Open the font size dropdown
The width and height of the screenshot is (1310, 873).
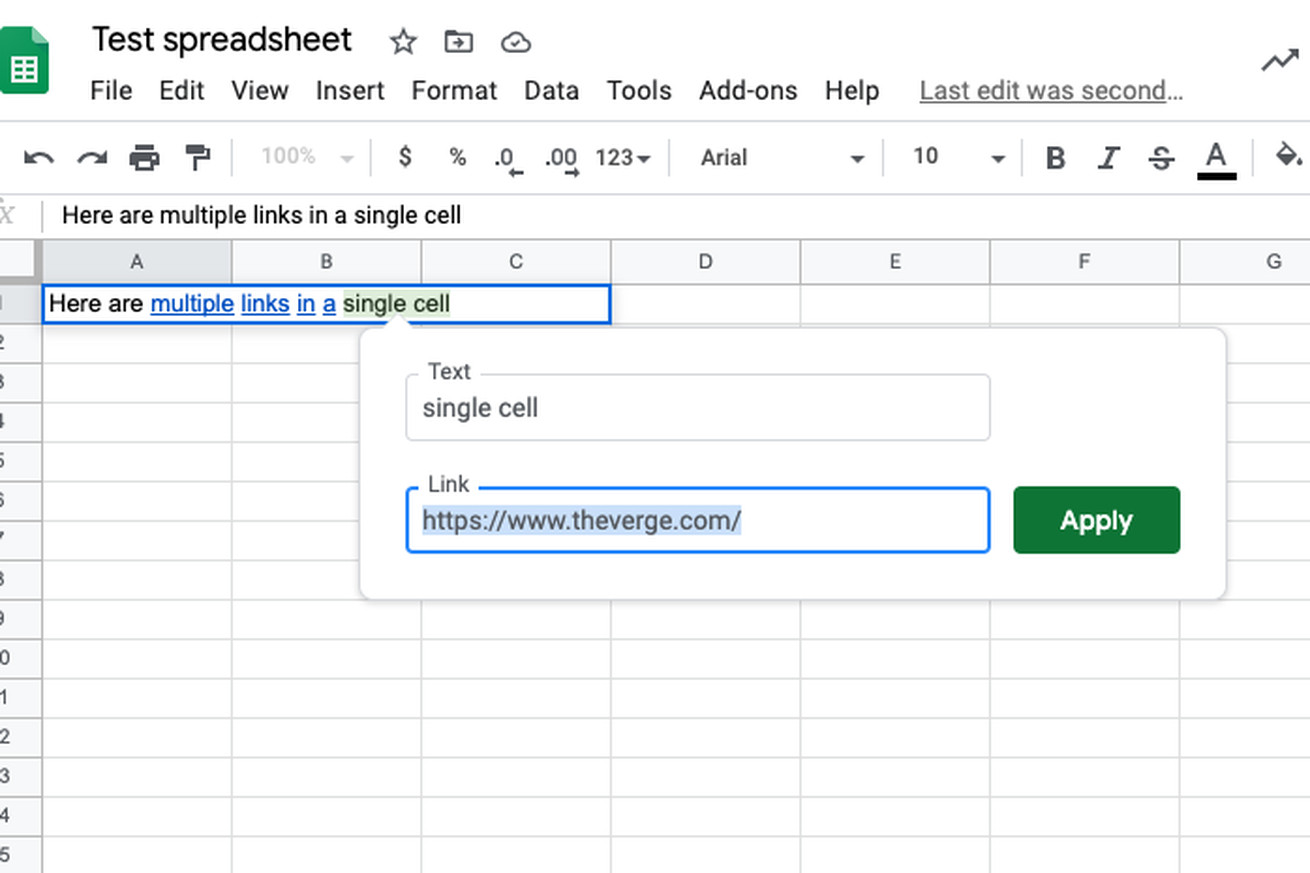pos(958,157)
